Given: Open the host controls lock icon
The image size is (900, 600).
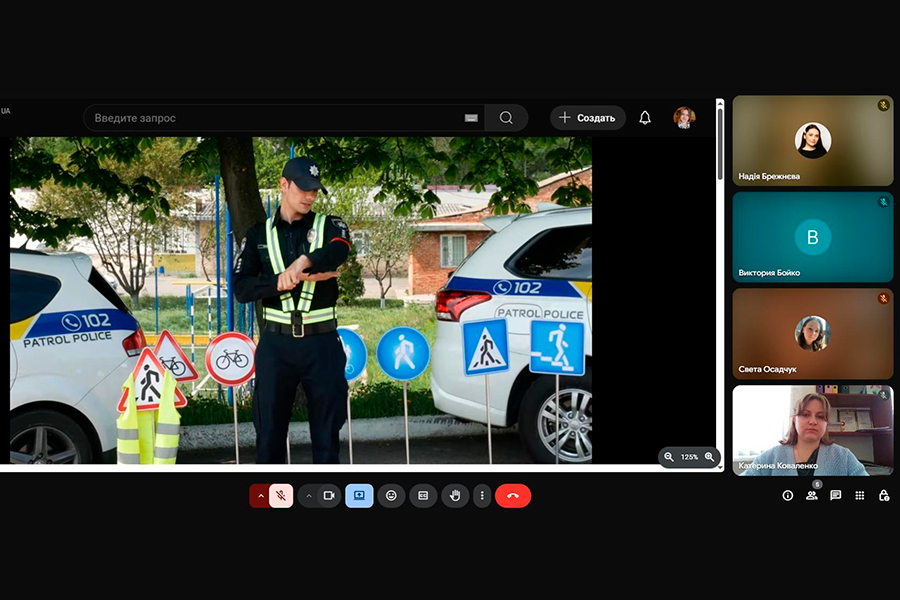Looking at the screenshot, I should tap(883, 495).
